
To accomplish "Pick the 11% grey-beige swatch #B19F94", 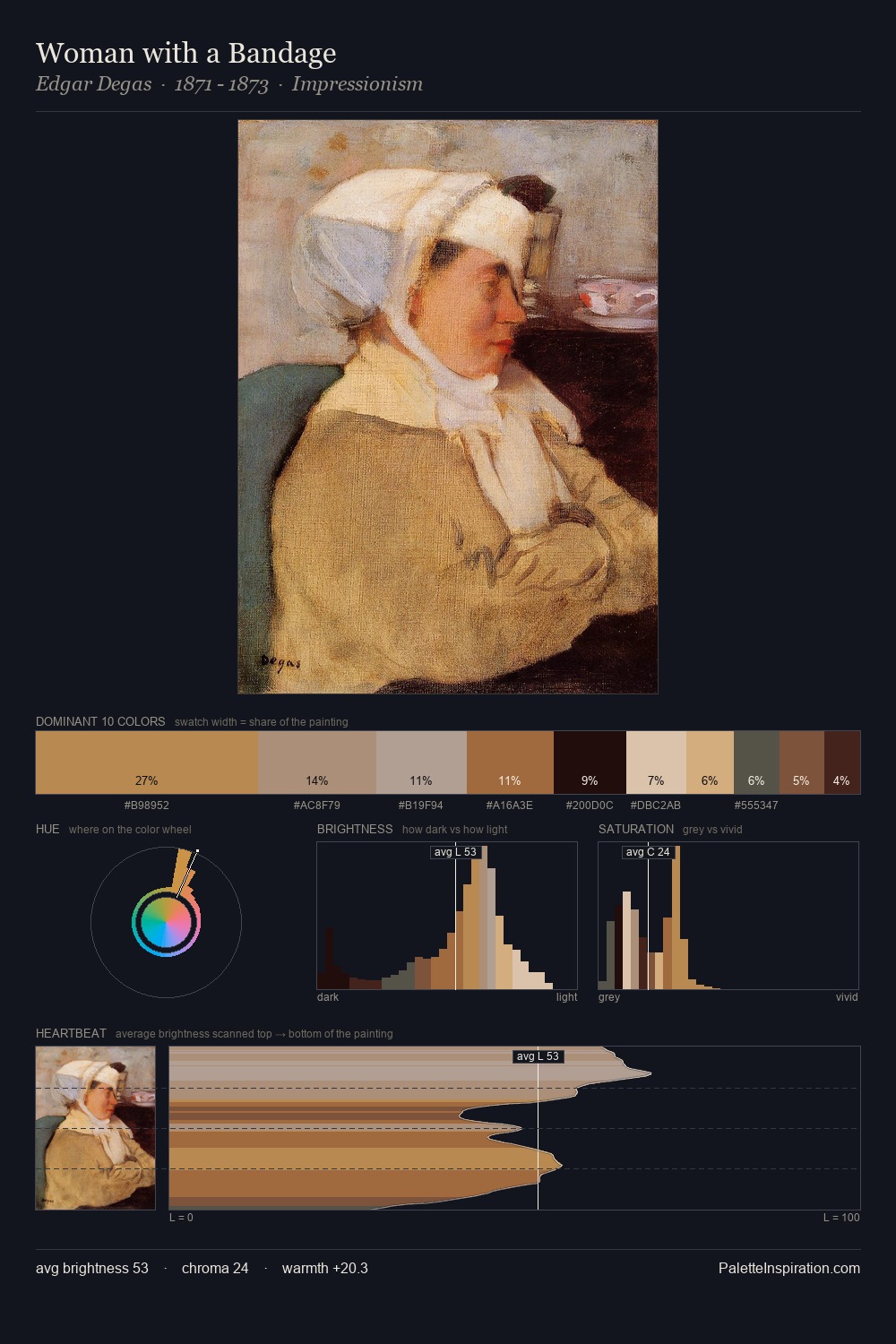I will point(421,762).
